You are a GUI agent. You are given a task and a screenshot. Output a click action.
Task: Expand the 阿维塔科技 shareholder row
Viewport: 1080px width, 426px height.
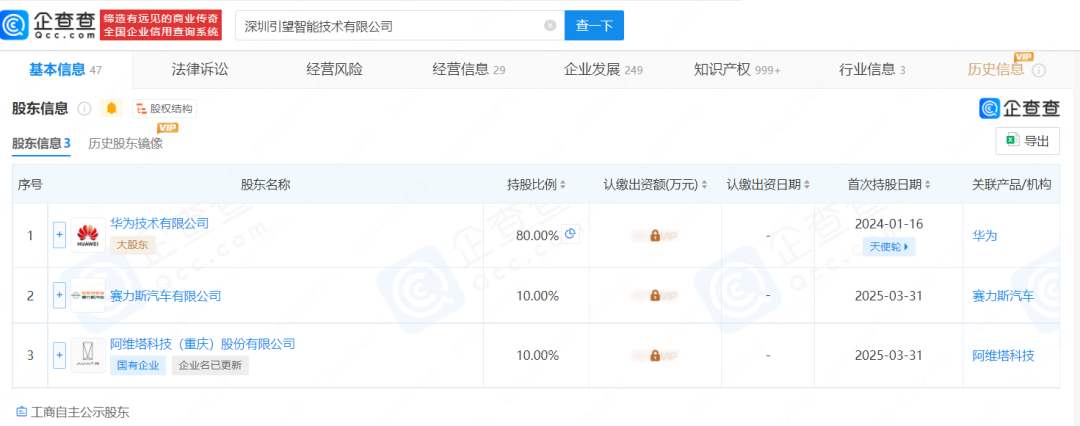coord(59,355)
